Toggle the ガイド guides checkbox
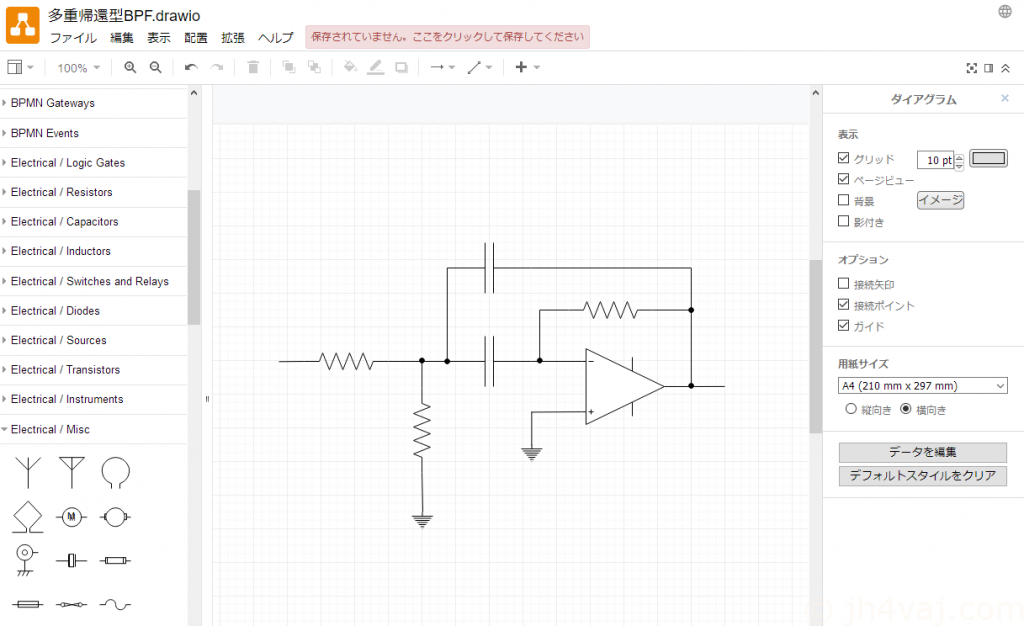 [x=844, y=325]
